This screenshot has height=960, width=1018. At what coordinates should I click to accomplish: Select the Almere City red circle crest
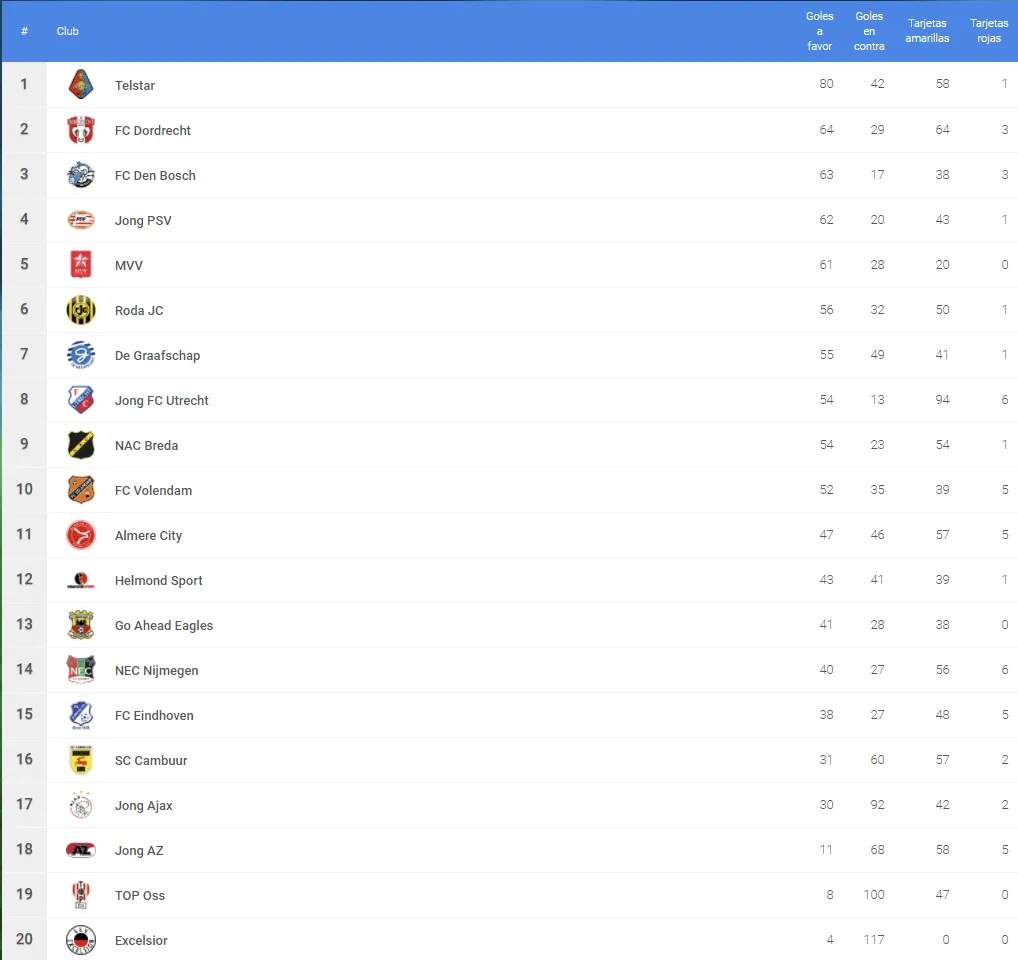(x=81, y=535)
